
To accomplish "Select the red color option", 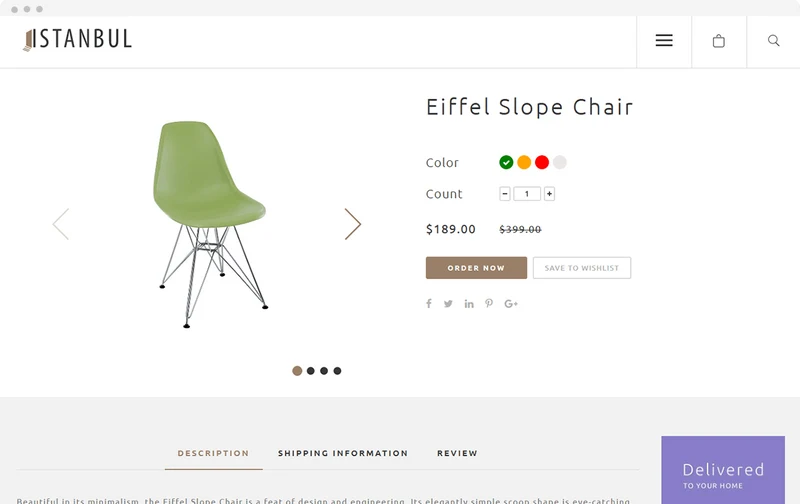I will point(542,162).
